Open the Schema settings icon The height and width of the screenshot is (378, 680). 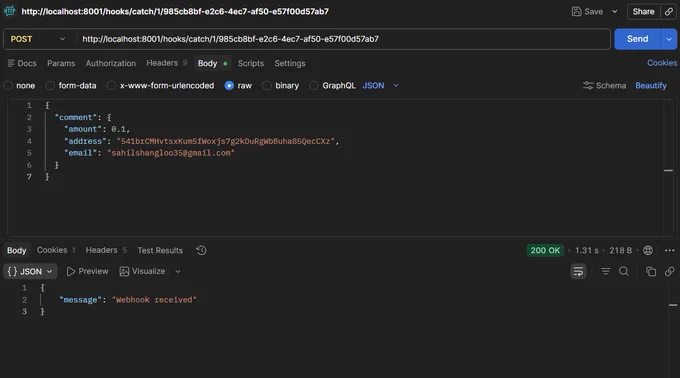(588, 85)
